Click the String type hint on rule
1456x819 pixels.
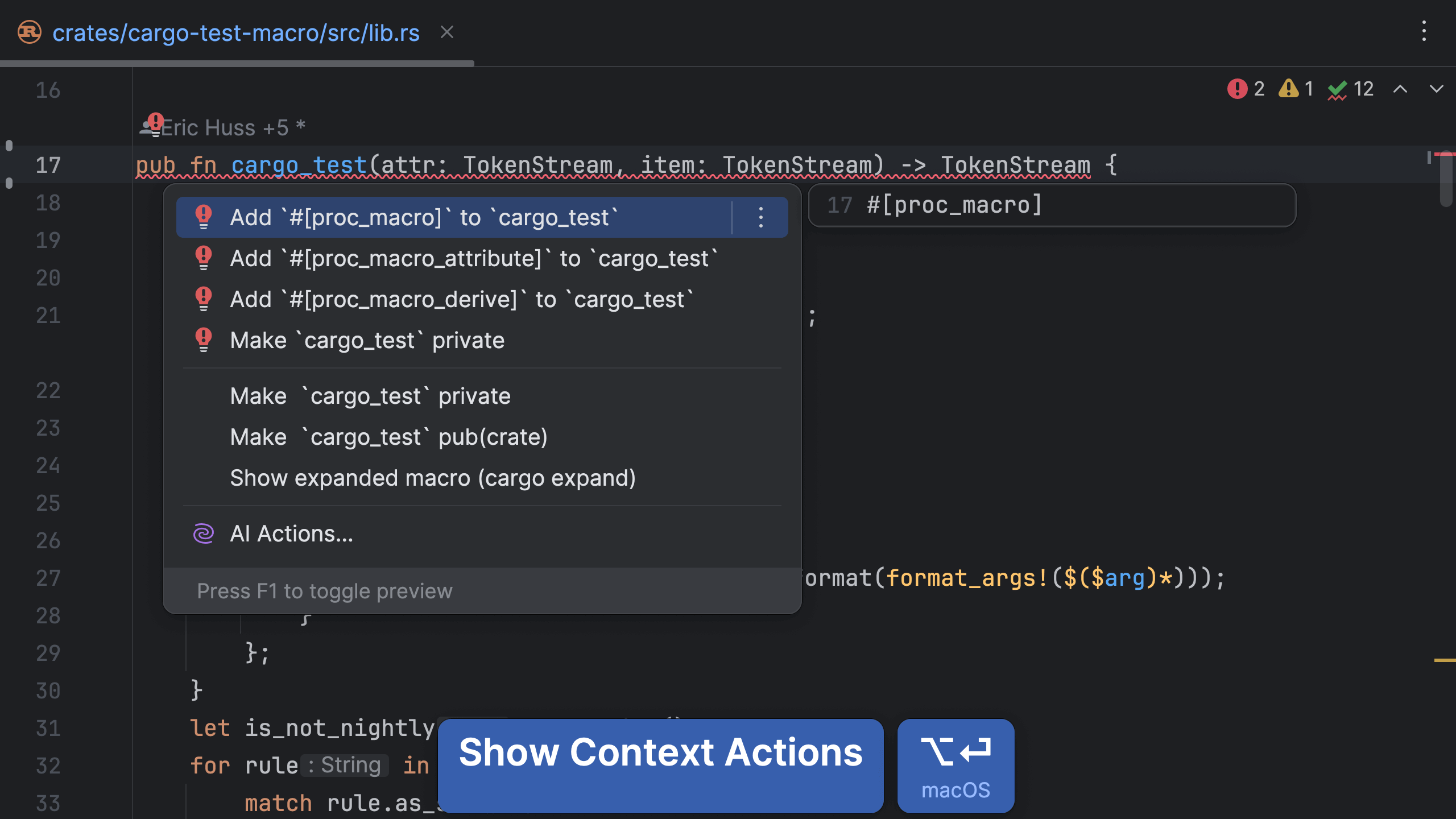click(345, 765)
